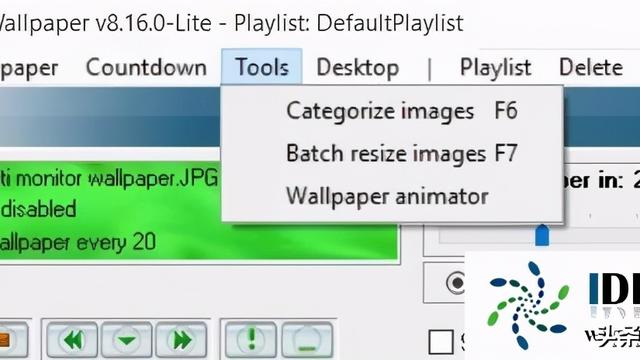Open the Countdown menu
This screenshot has height=360, width=640.
coord(146,67)
